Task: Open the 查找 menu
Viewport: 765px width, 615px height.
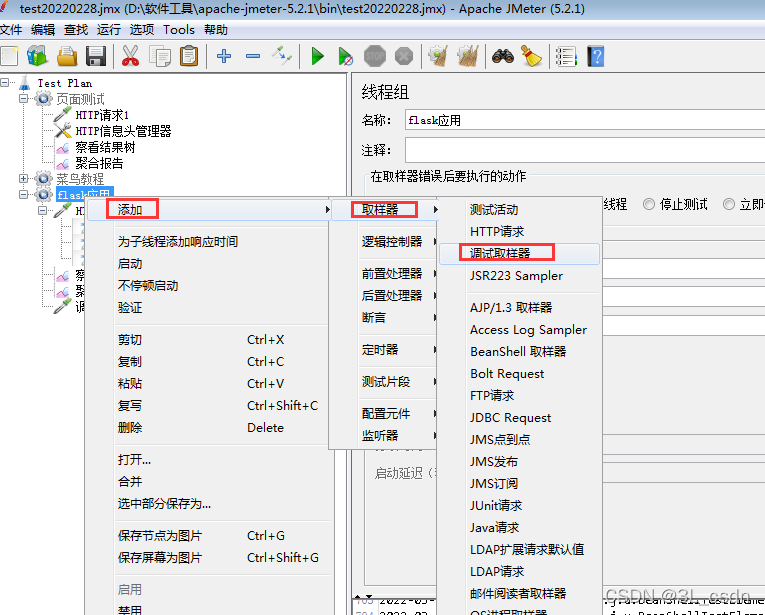Action: [x=76, y=30]
